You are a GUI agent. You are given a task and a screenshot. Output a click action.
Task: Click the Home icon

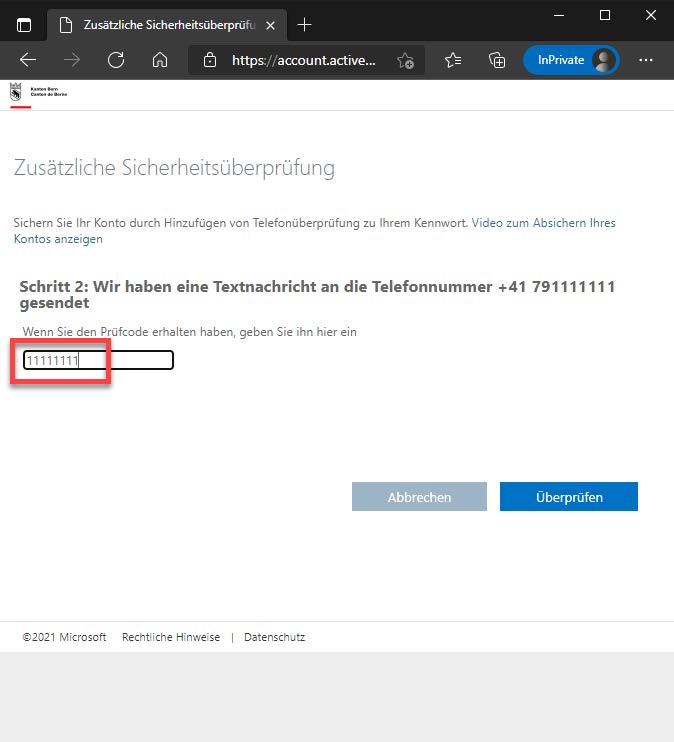[x=159, y=60]
